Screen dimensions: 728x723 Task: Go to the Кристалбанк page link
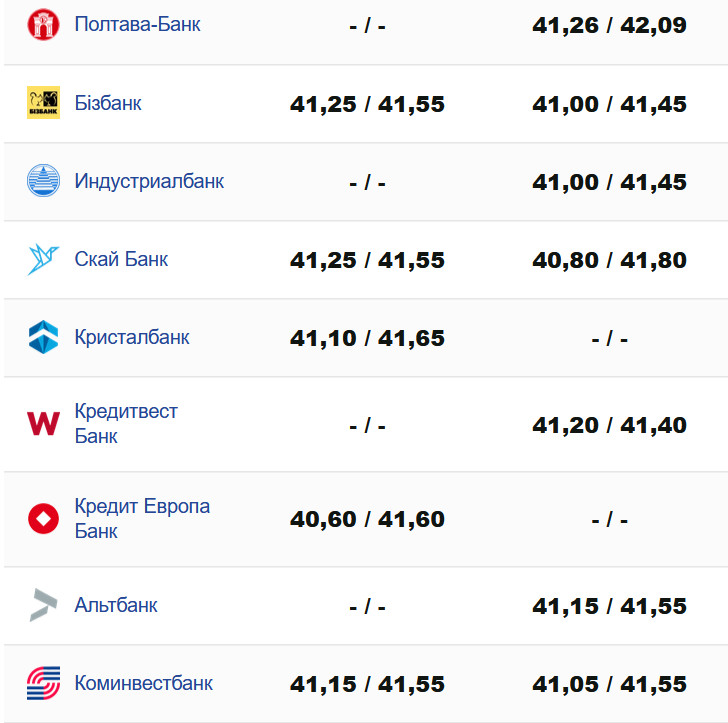click(x=132, y=337)
